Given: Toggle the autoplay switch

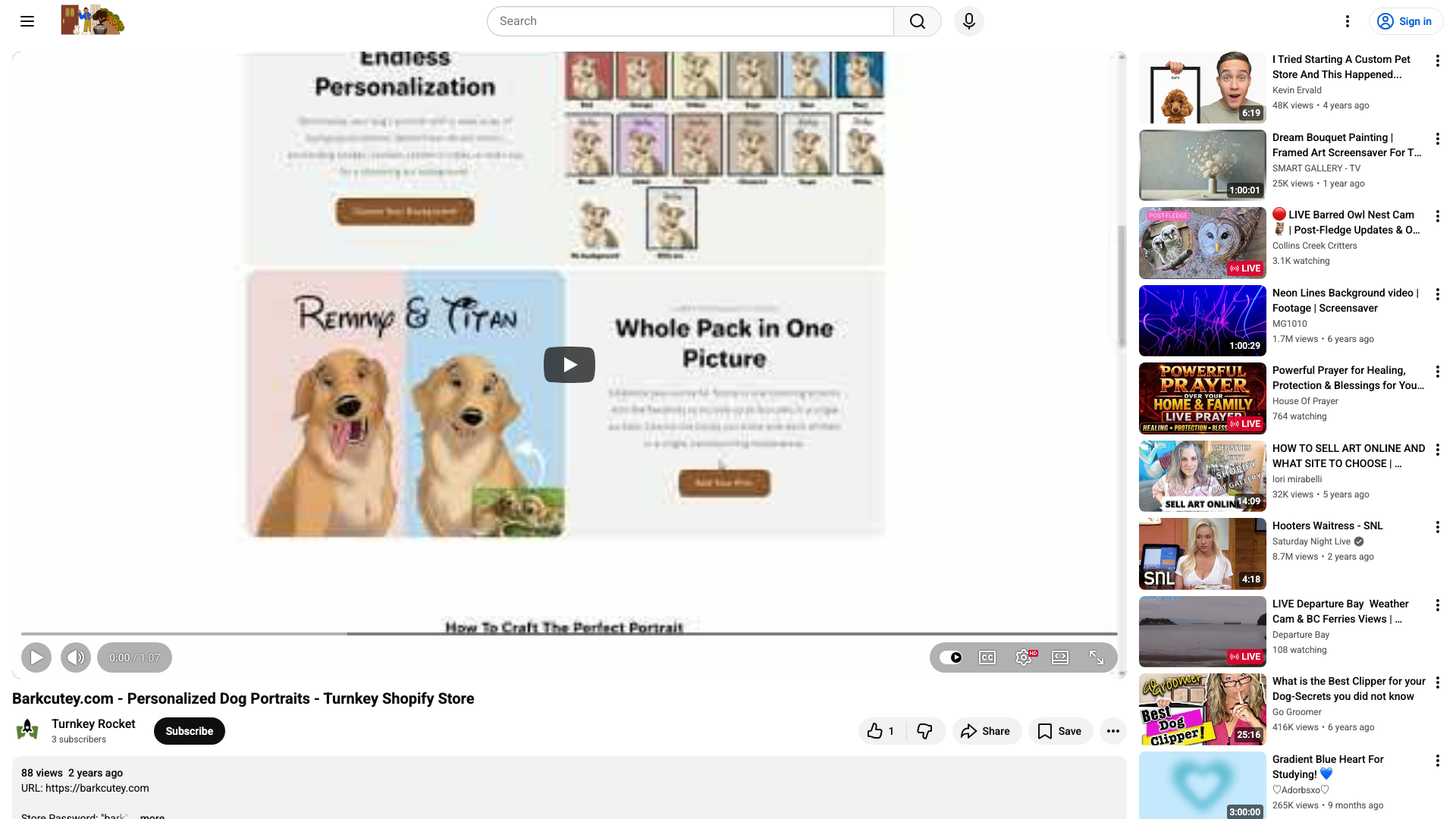Looking at the screenshot, I should (x=951, y=657).
